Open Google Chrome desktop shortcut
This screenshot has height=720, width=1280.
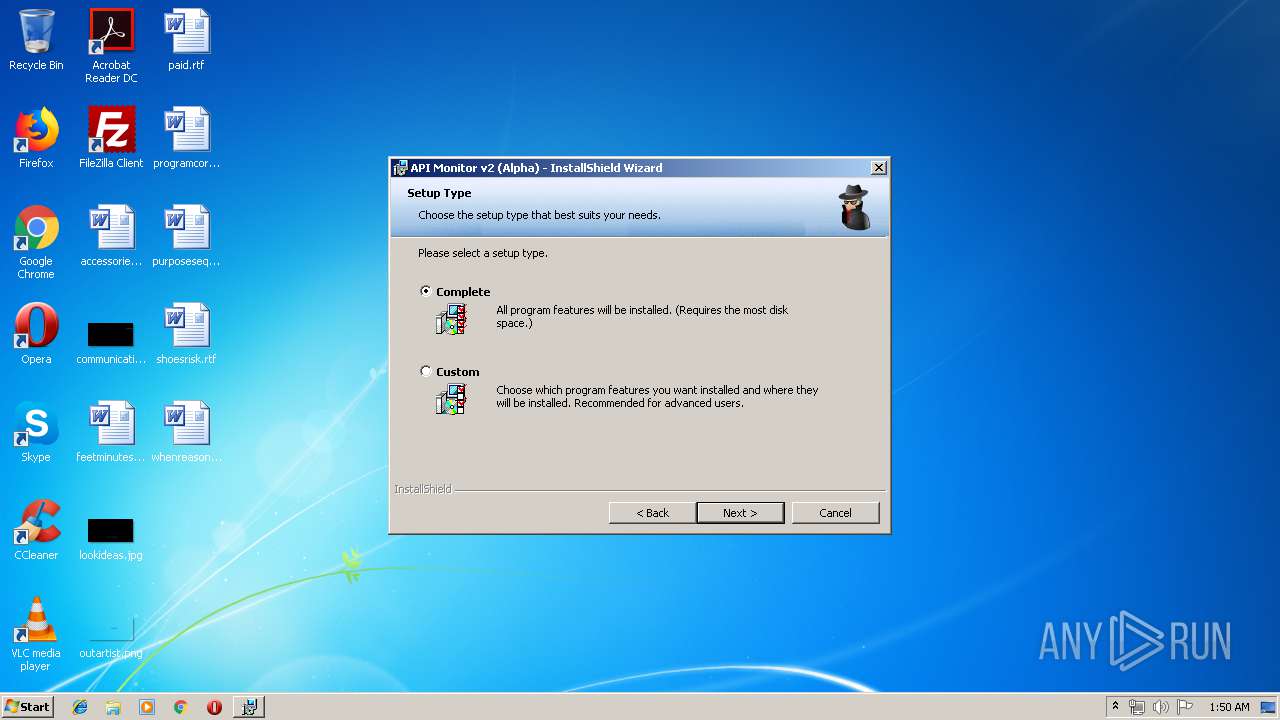(36, 242)
